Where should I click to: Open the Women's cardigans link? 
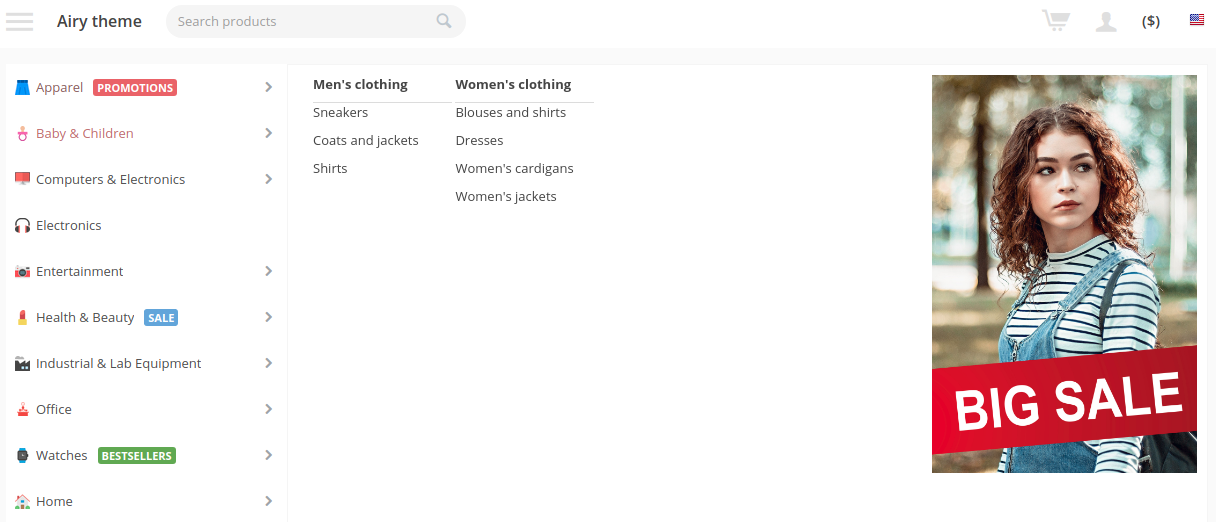(x=515, y=169)
